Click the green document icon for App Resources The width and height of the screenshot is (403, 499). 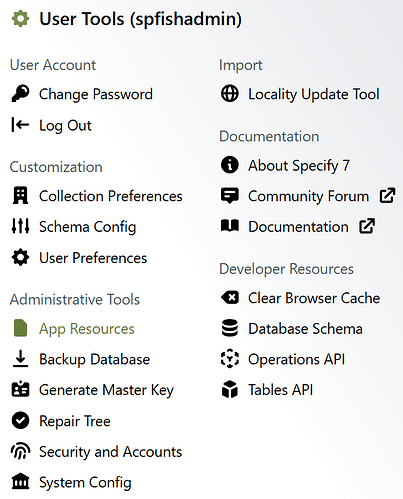point(20,328)
